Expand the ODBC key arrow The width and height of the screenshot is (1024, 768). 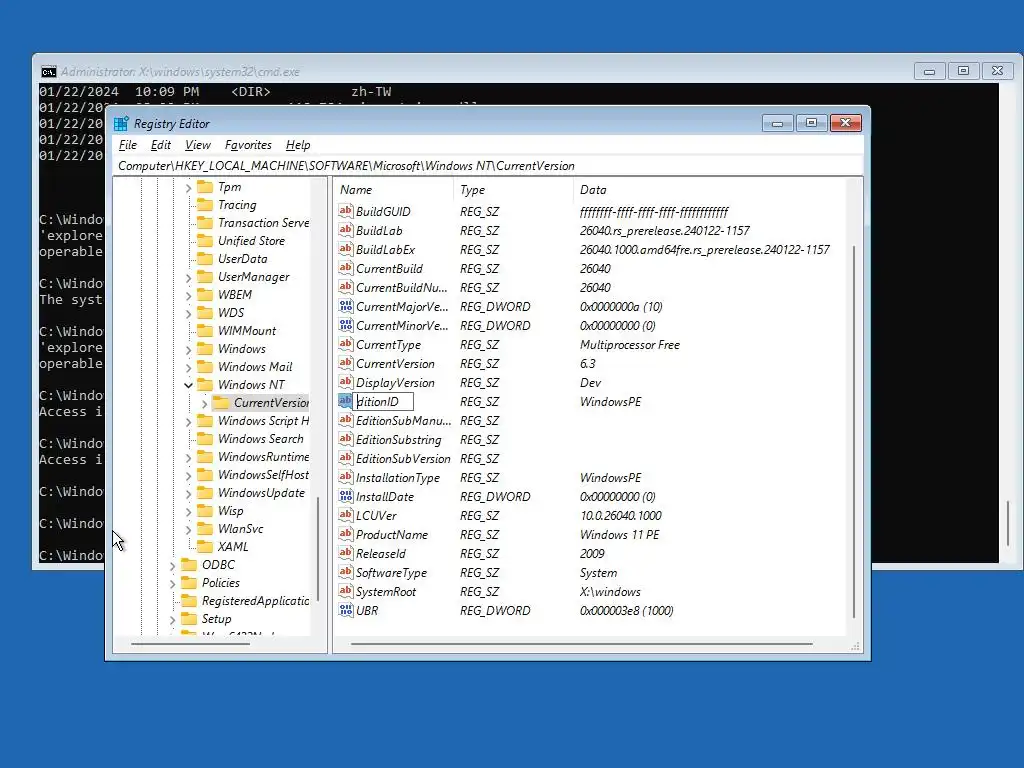click(172, 566)
